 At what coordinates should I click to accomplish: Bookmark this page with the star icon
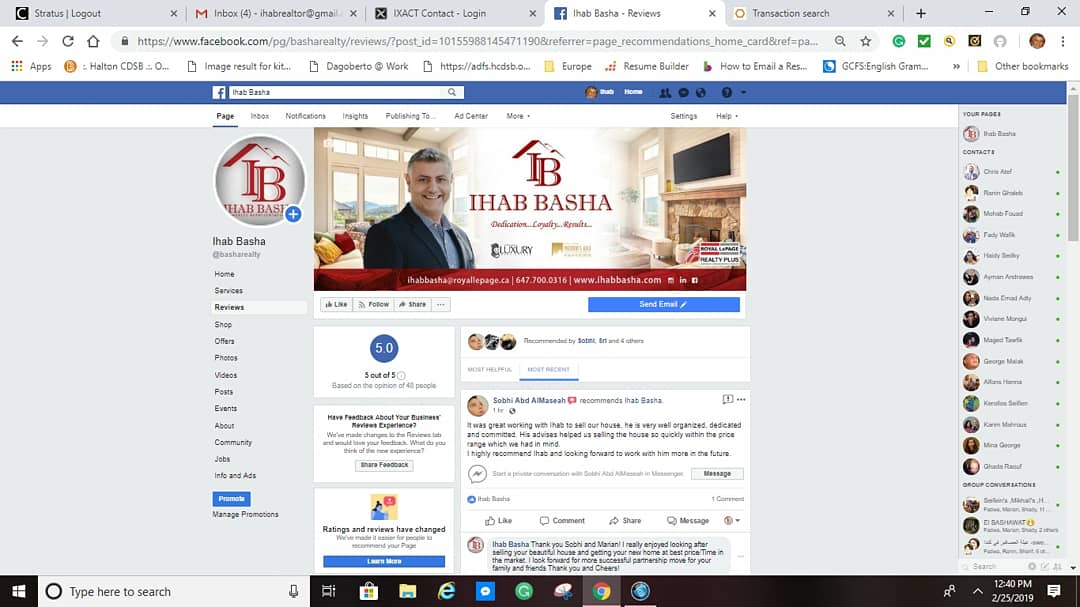tap(866, 41)
